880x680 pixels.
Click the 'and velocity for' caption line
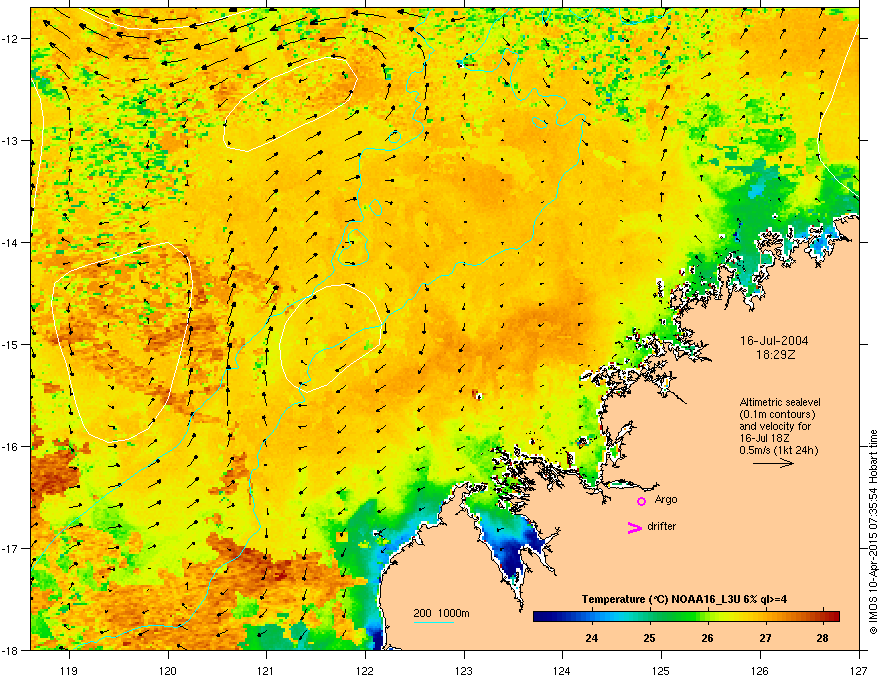click(x=775, y=426)
